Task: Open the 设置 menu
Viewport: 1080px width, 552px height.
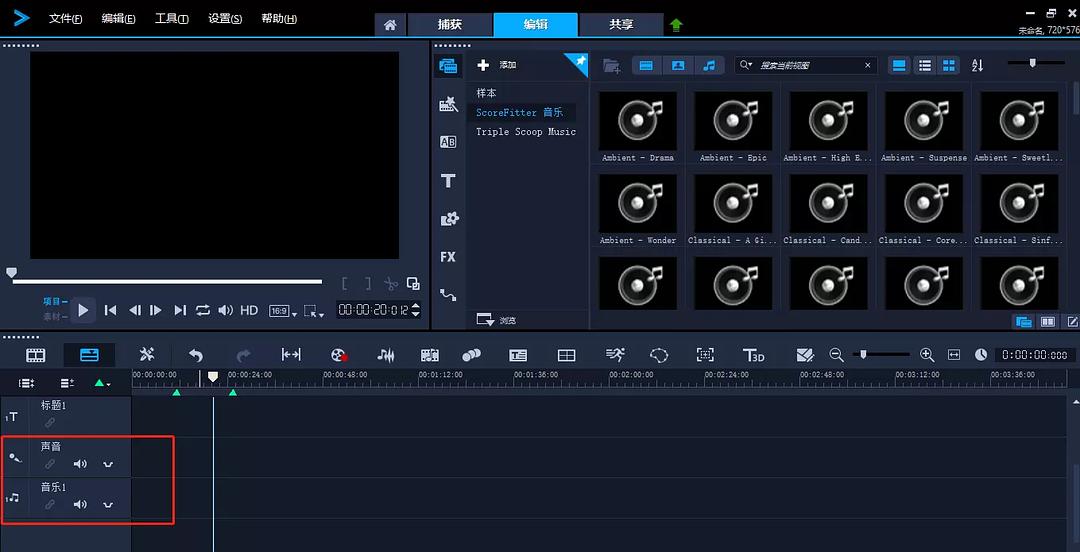Action: coord(225,19)
